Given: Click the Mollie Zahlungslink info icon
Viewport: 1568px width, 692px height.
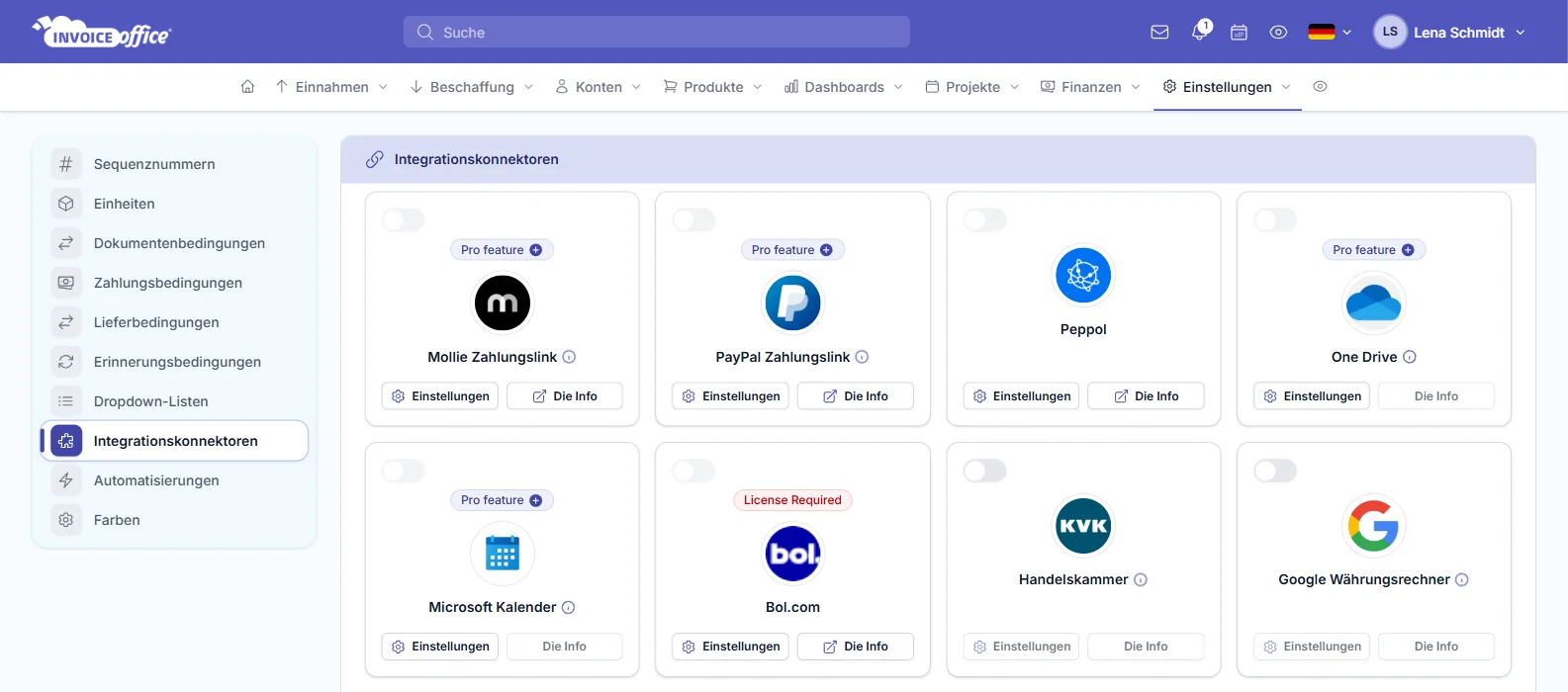Looking at the screenshot, I should (x=569, y=357).
